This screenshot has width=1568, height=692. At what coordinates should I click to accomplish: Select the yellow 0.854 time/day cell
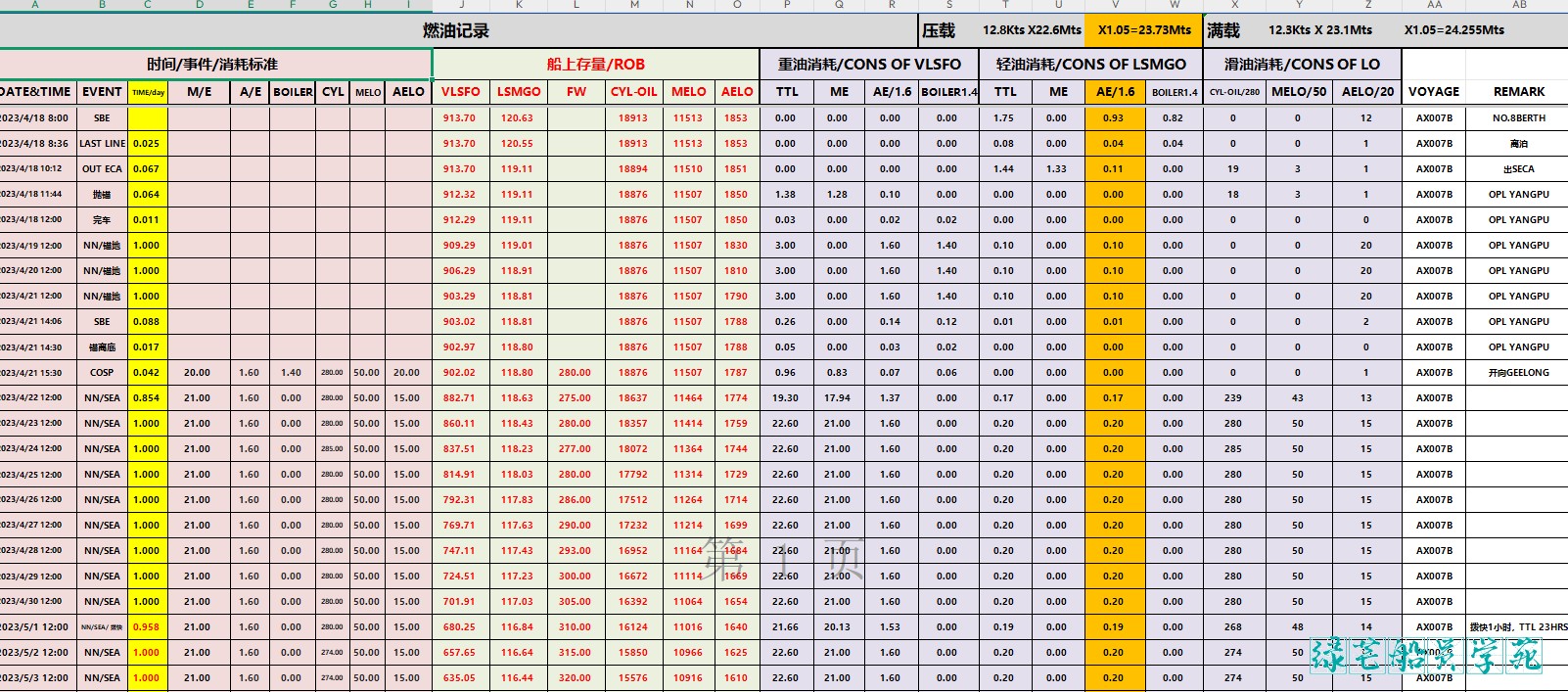pos(147,398)
